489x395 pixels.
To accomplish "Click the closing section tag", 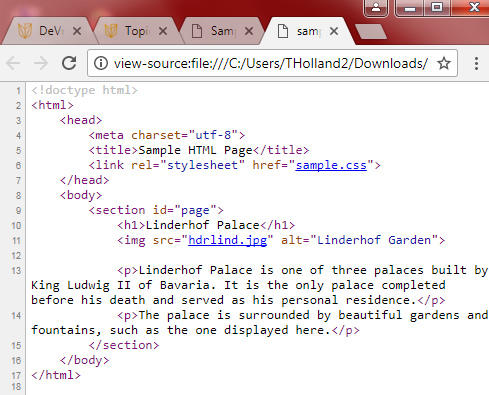I will click(124, 345).
